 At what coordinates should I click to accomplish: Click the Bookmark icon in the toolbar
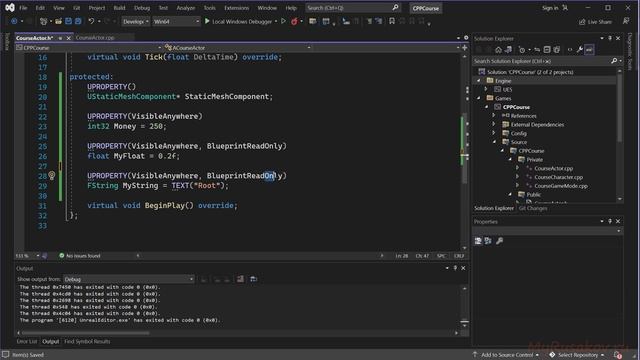[x=392, y=21]
